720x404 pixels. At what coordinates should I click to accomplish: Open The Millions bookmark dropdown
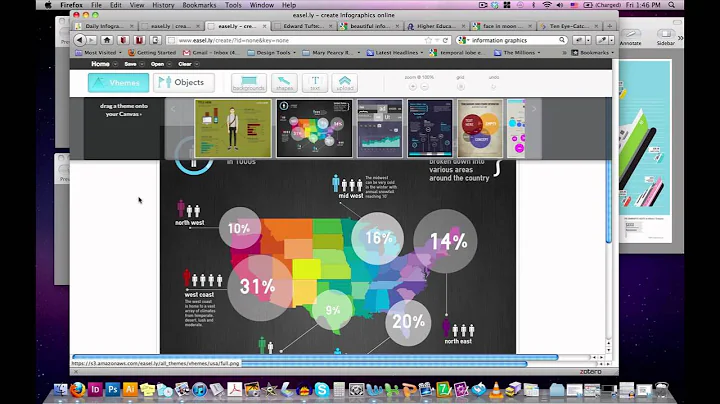517,53
